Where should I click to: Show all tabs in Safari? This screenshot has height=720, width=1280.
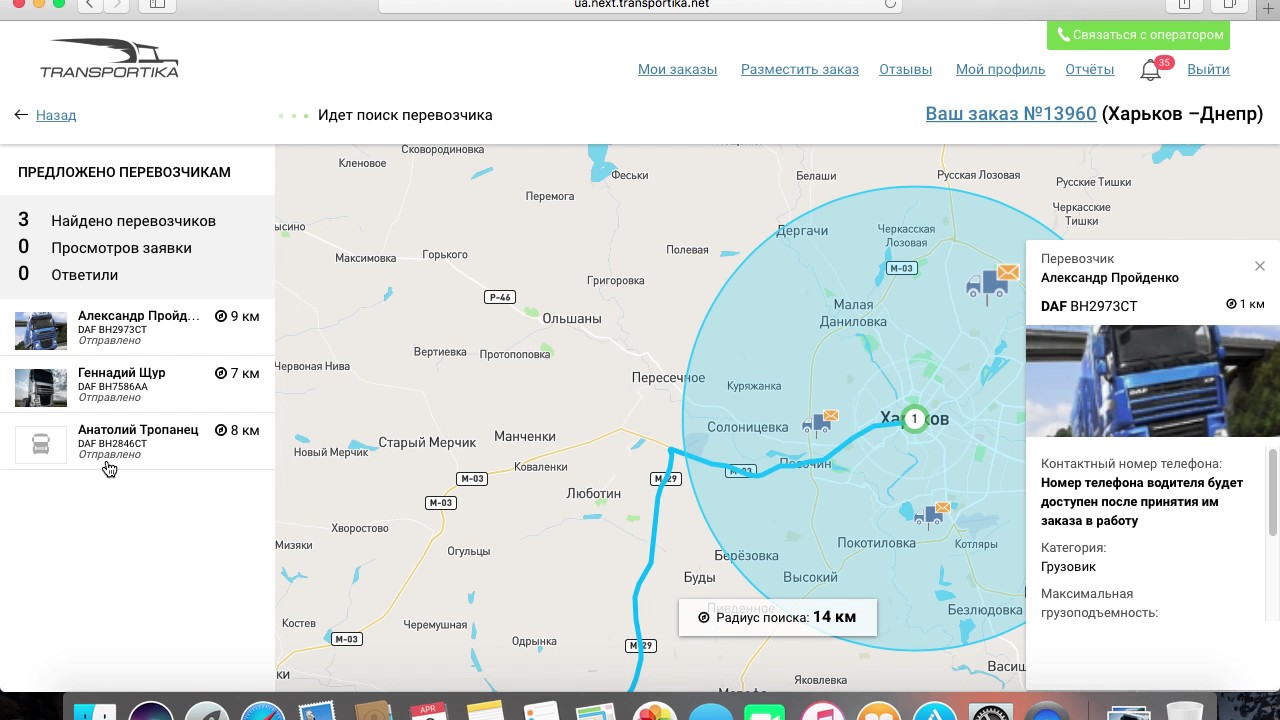click(x=1231, y=5)
